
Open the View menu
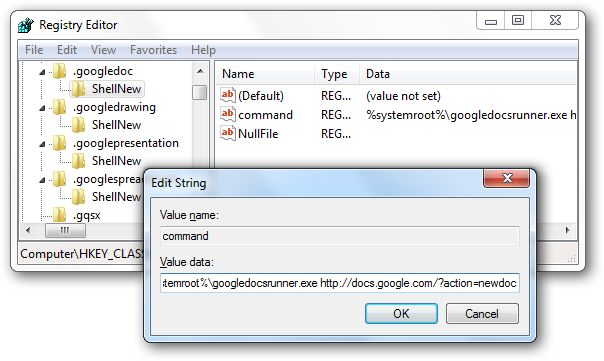click(103, 50)
